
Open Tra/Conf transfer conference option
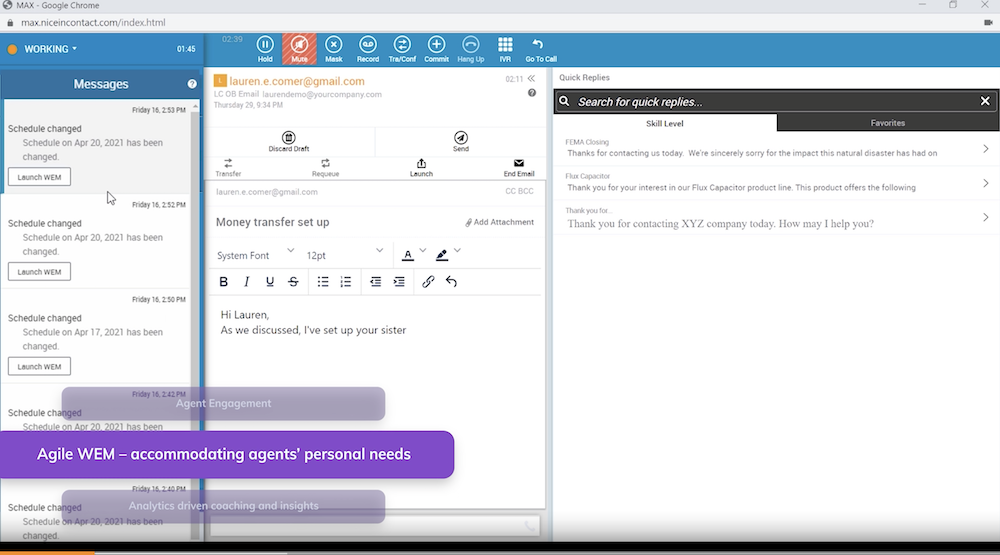[x=402, y=49]
